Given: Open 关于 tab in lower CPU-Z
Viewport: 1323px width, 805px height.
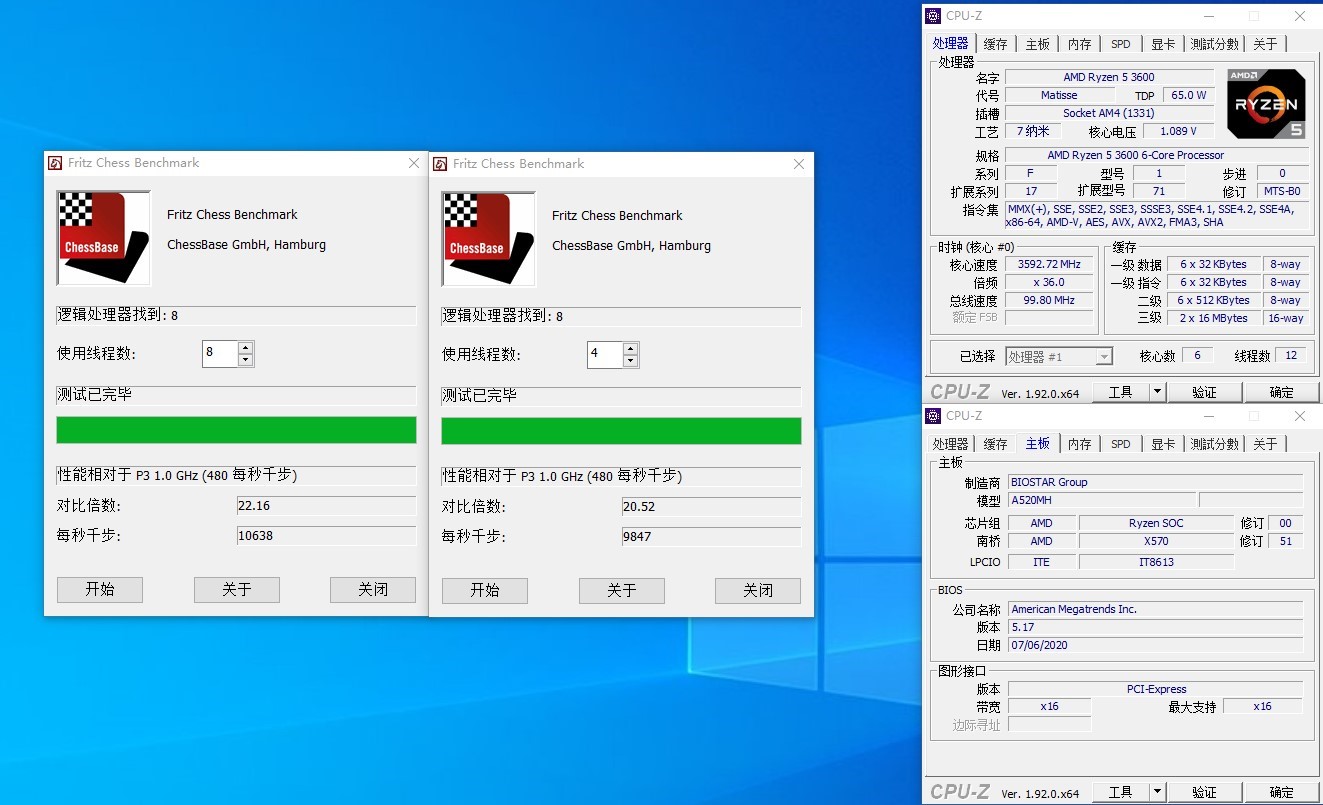Looking at the screenshot, I should click(x=1265, y=444).
